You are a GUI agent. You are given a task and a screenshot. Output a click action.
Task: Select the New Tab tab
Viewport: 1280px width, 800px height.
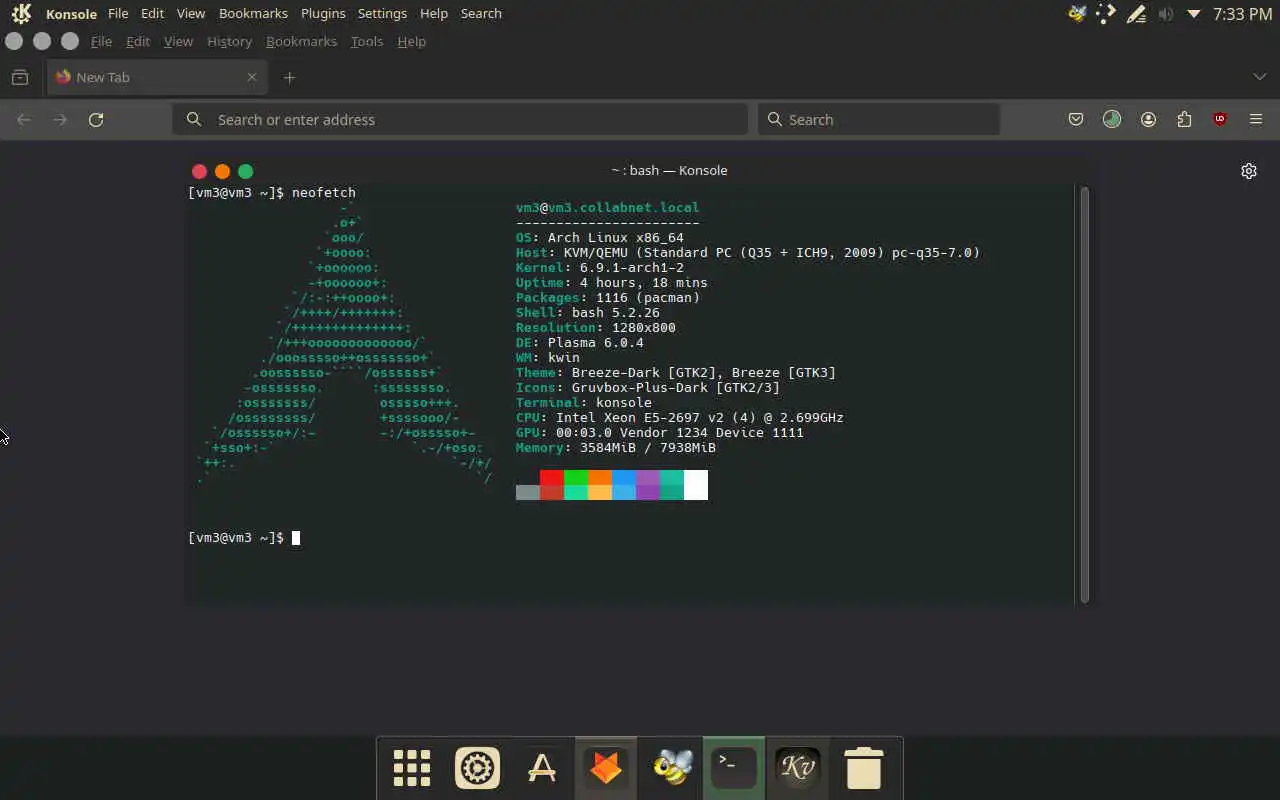pos(155,77)
